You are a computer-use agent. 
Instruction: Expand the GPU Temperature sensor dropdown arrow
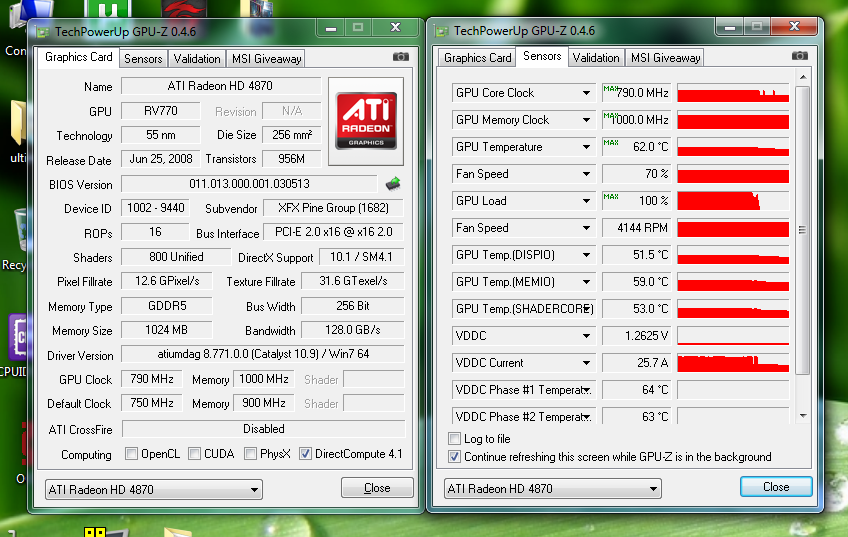click(x=587, y=147)
